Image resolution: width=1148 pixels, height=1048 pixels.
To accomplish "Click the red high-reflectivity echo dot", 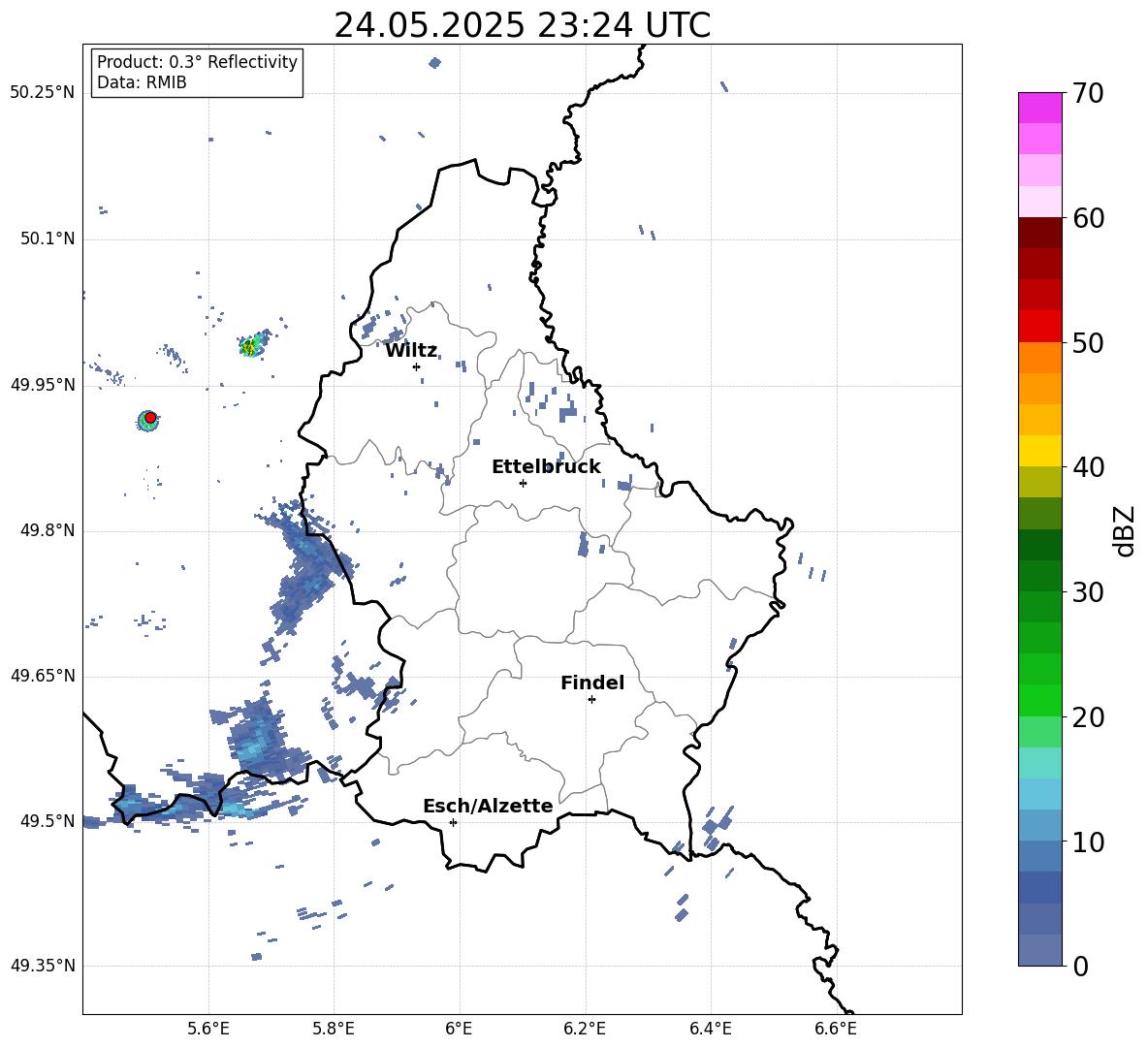I will [x=150, y=417].
